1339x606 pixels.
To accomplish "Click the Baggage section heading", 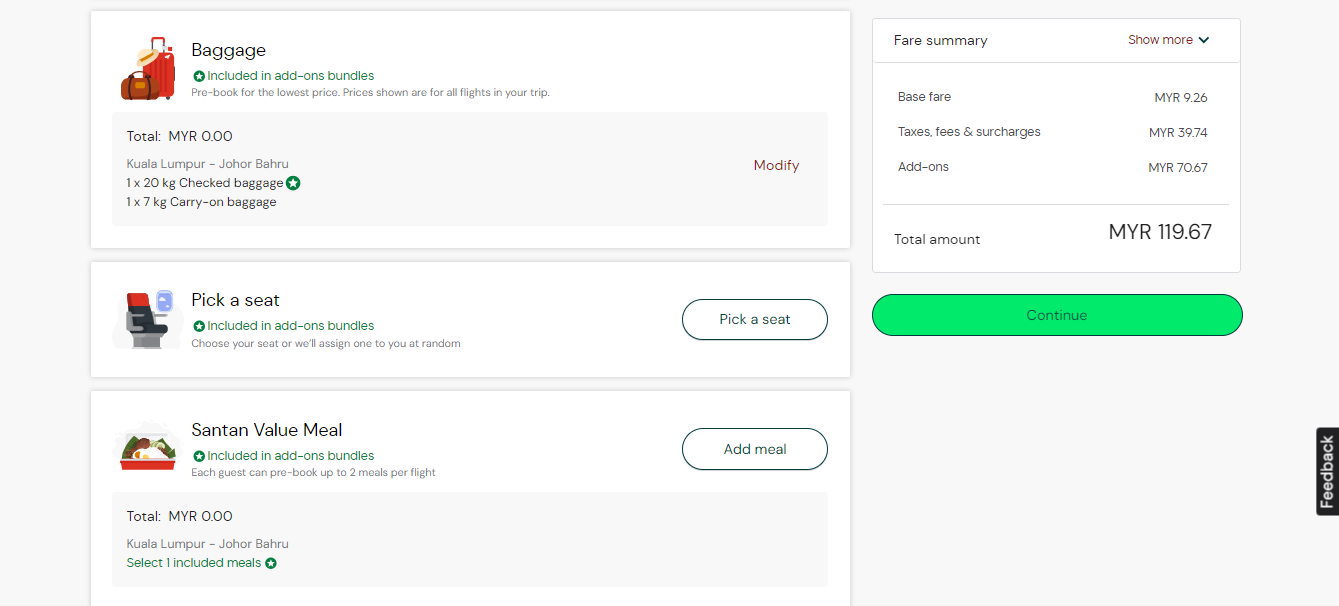I will (x=228, y=50).
